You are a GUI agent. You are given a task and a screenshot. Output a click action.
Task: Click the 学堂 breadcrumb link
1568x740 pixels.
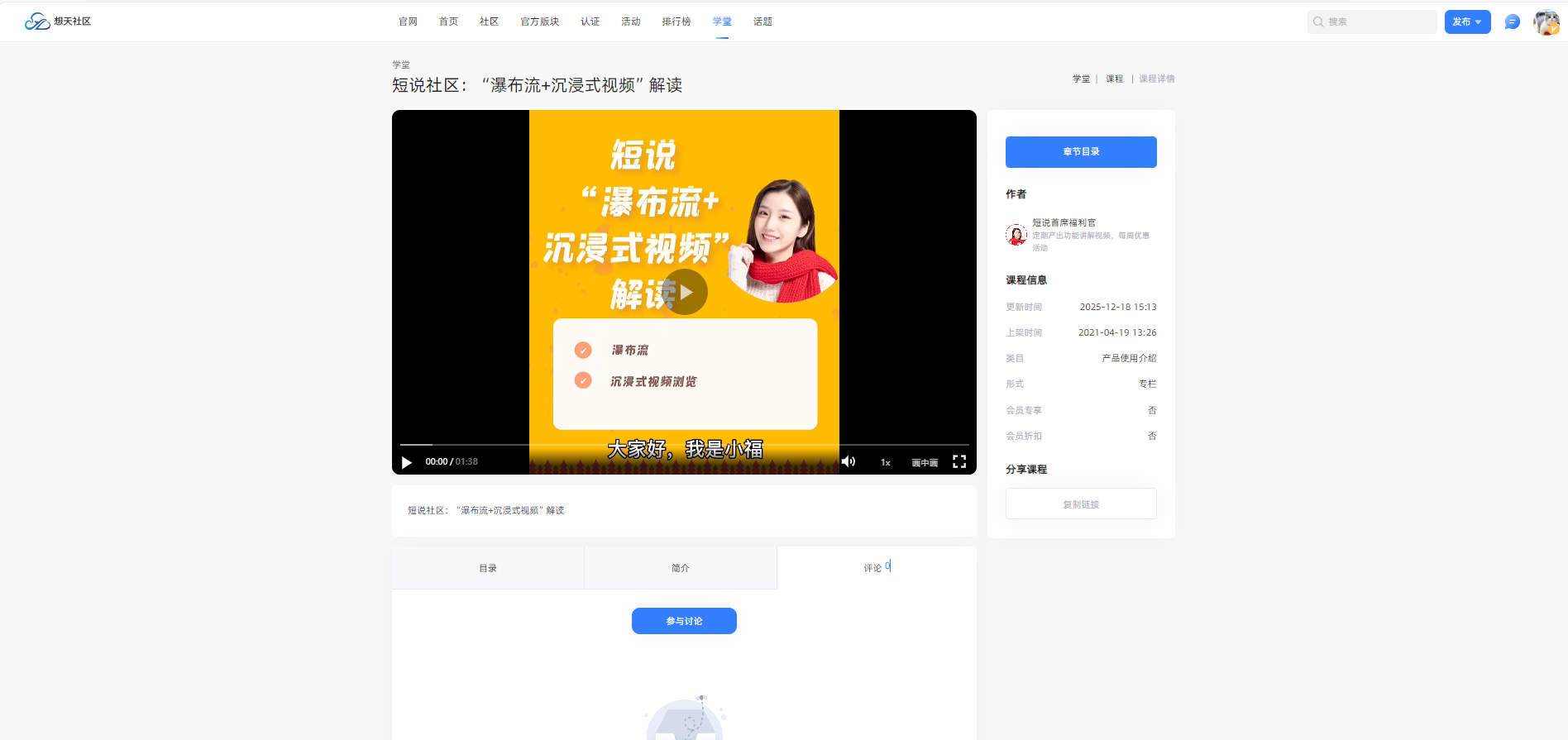point(1081,79)
